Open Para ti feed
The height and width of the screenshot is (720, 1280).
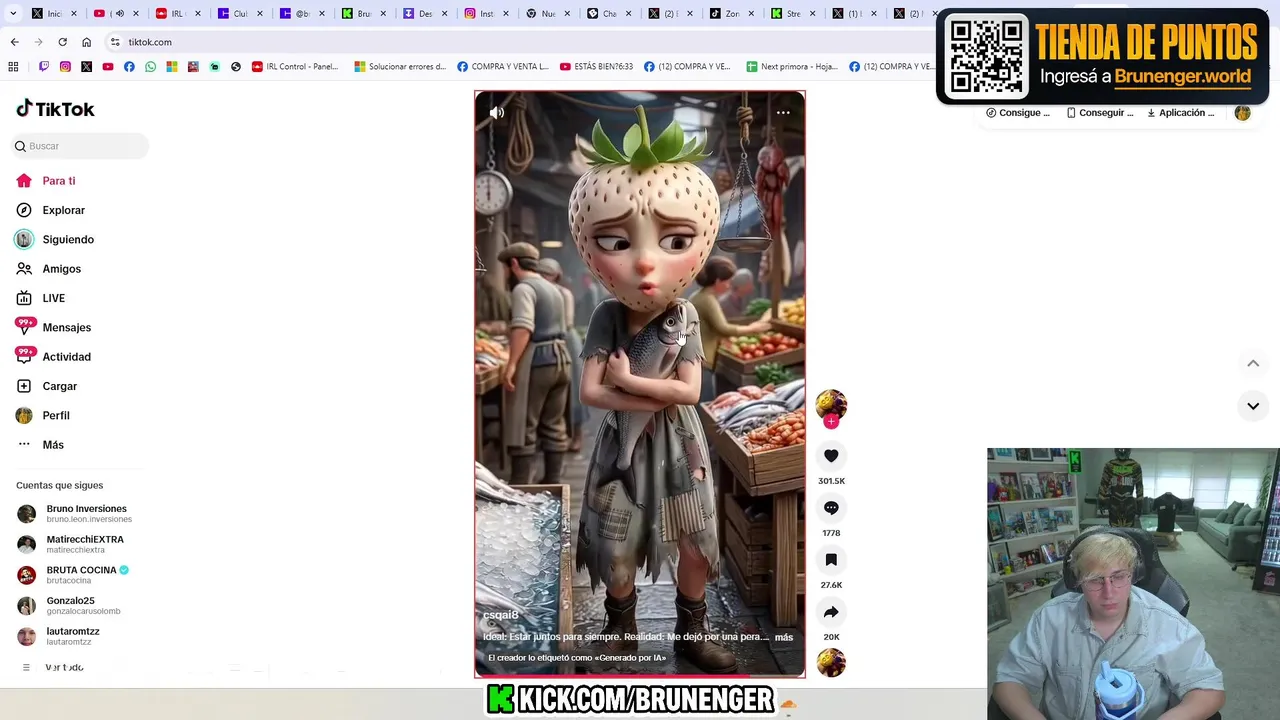click(46, 181)
